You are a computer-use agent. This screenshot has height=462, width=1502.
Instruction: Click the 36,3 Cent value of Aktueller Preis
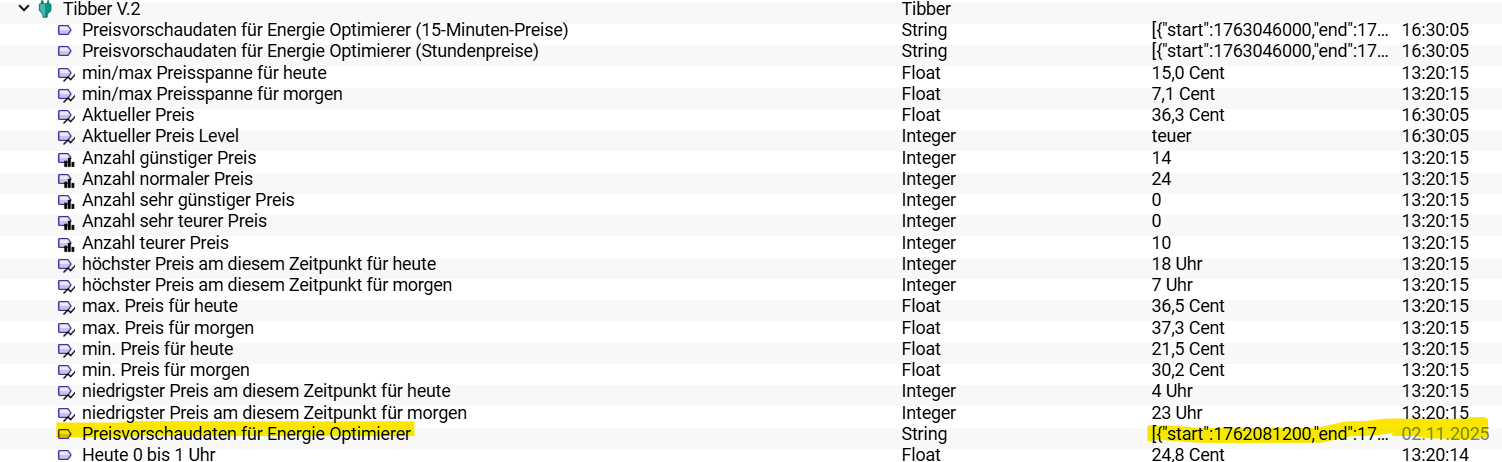coord(1188,115)
